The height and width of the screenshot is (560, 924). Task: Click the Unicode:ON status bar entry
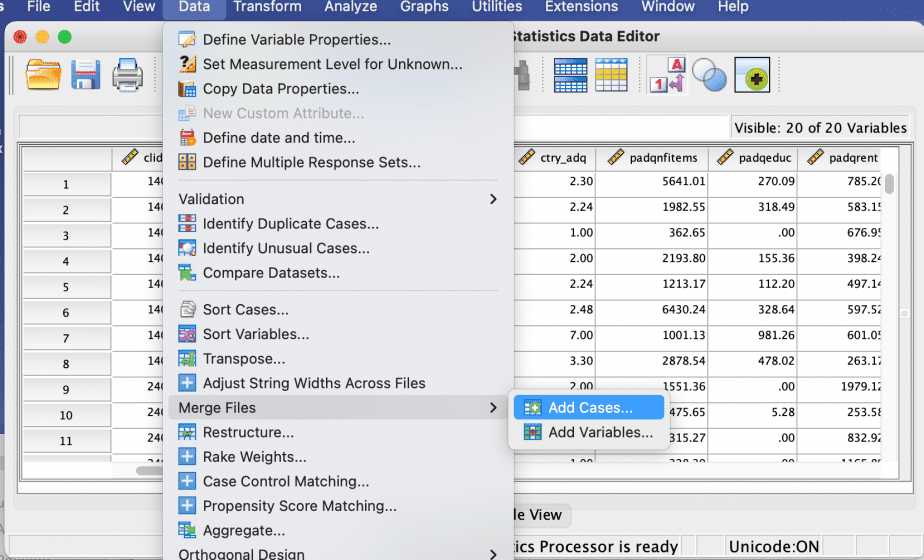click(x=774, y=547)
